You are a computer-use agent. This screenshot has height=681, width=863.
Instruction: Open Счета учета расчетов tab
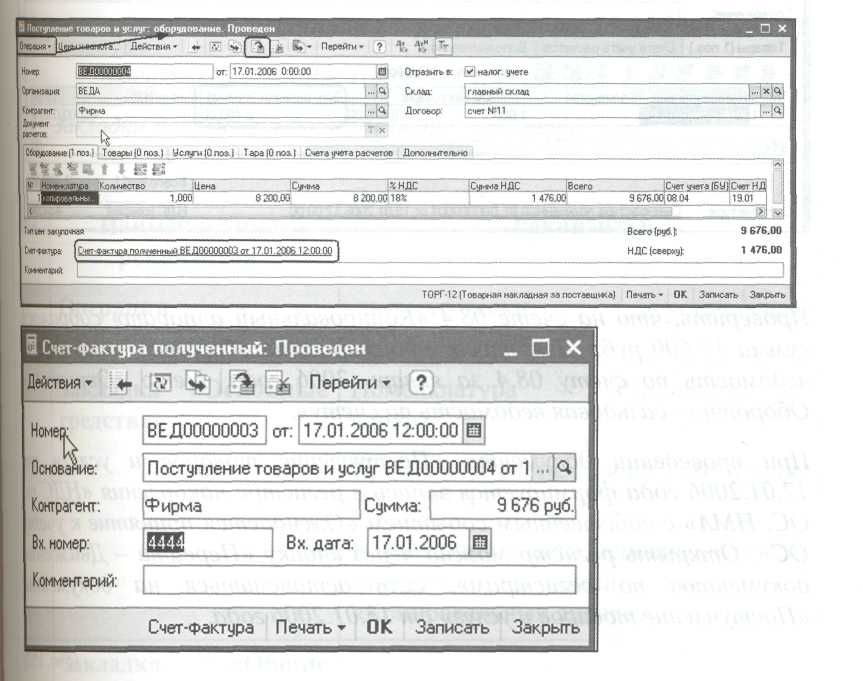click(x=349, y=153)
